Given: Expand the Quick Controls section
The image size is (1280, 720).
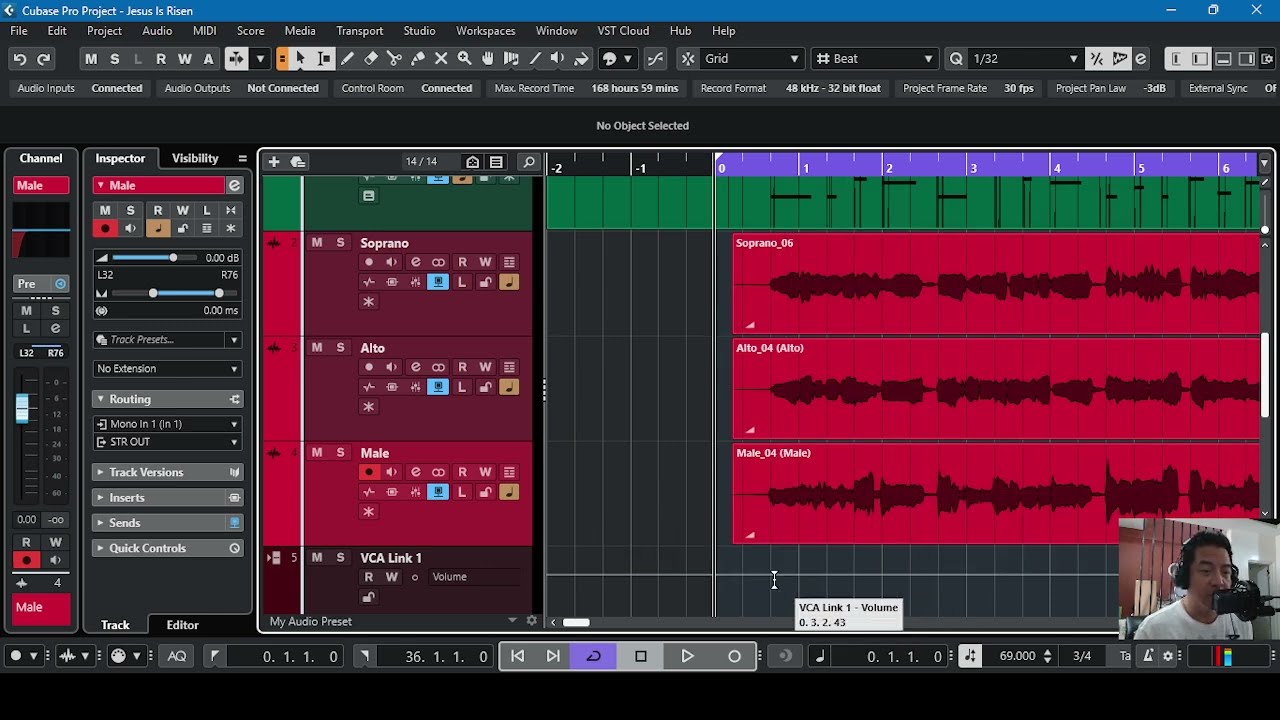Looking at the screenshot, I should point(167,548).
